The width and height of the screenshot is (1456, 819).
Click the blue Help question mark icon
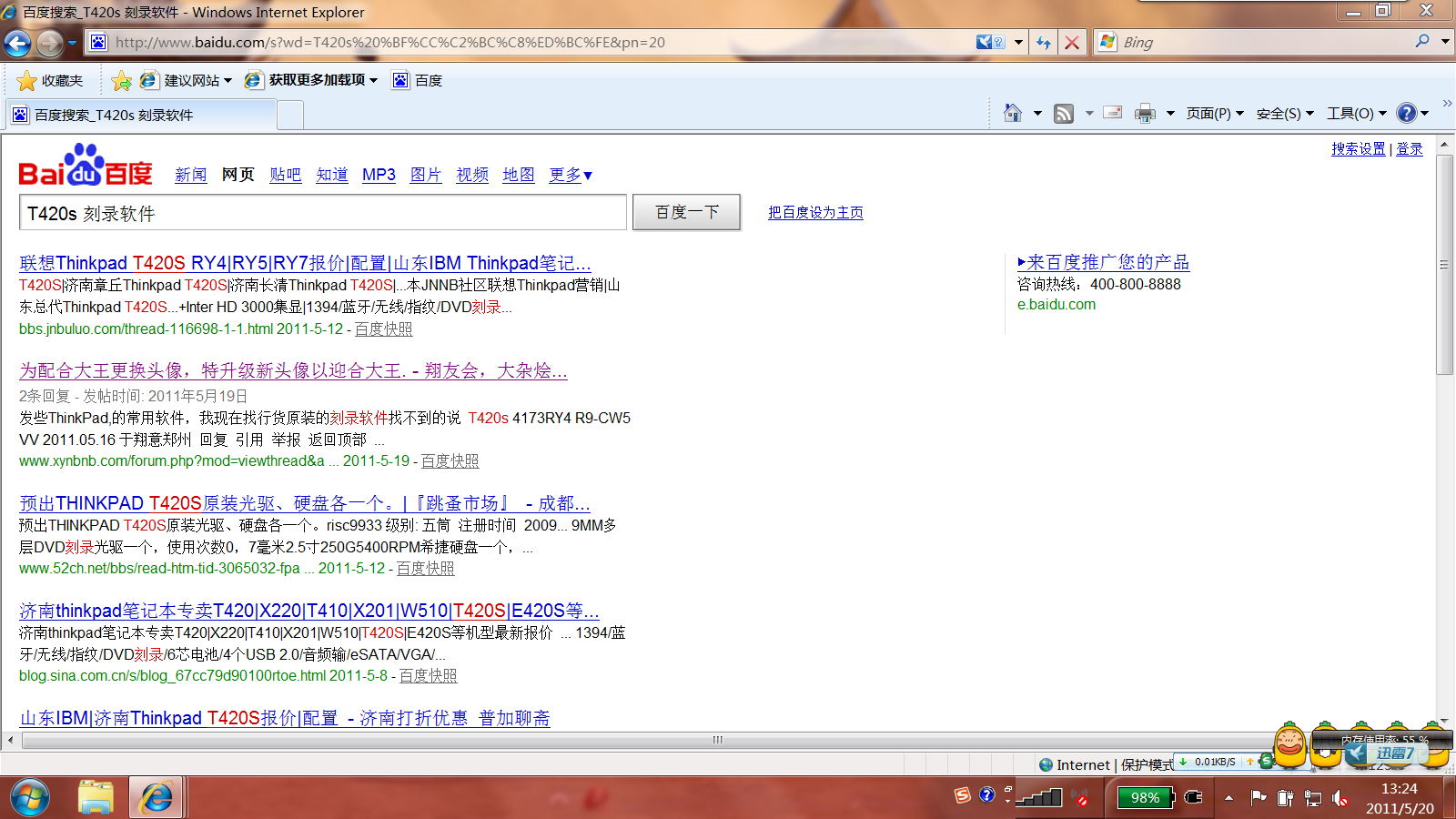click(1407, 113)
